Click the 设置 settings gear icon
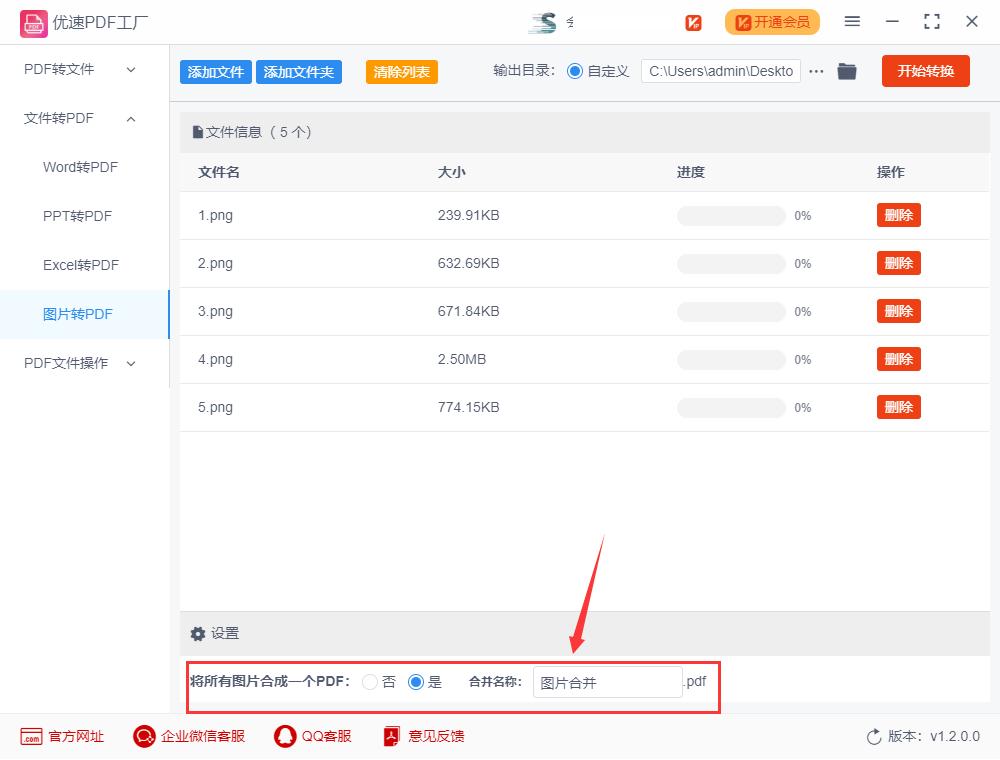1000x760 pixels. tap(198, 633)
